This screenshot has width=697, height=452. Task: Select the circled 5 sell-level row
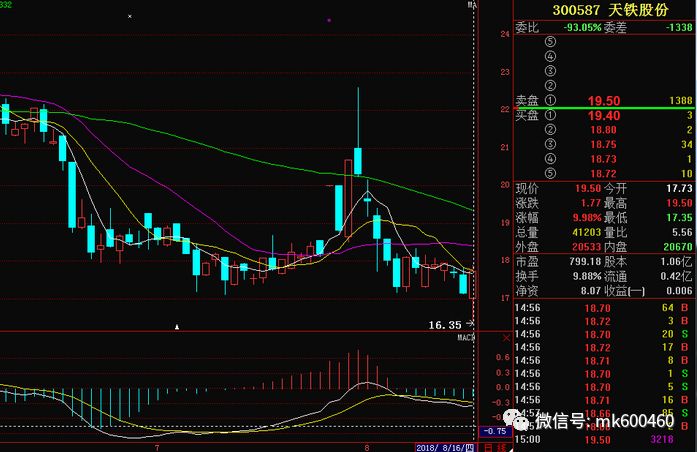(549, 41)
